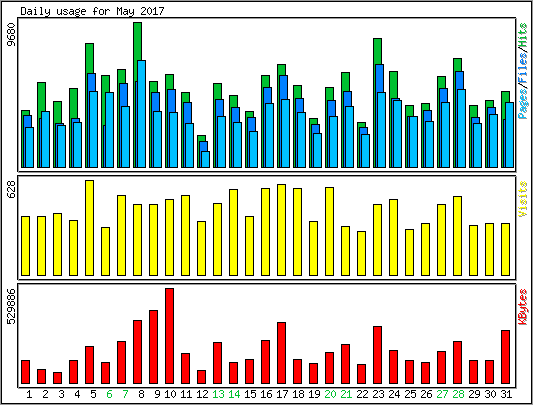Click day label 9 on the x-axis
Image resolution: width=533 pixels, height=405 pixels.
pos(157,394)
